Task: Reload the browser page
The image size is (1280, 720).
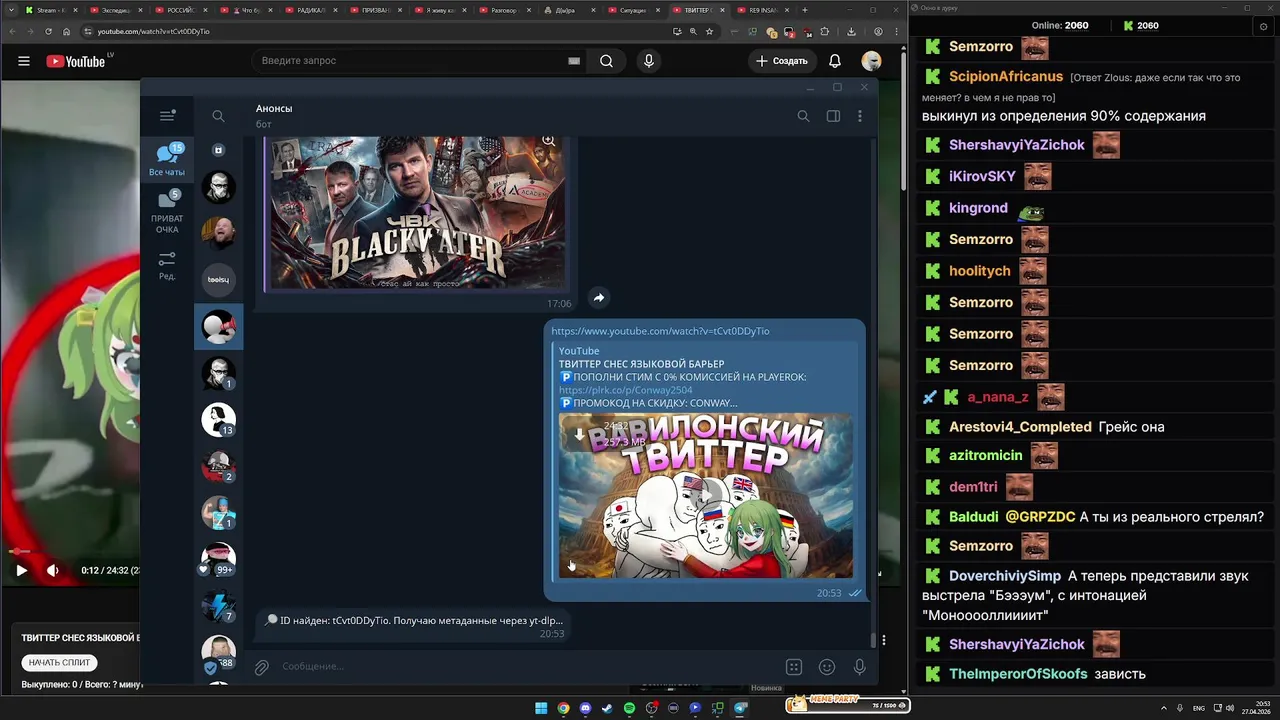Action: [47, 31]
